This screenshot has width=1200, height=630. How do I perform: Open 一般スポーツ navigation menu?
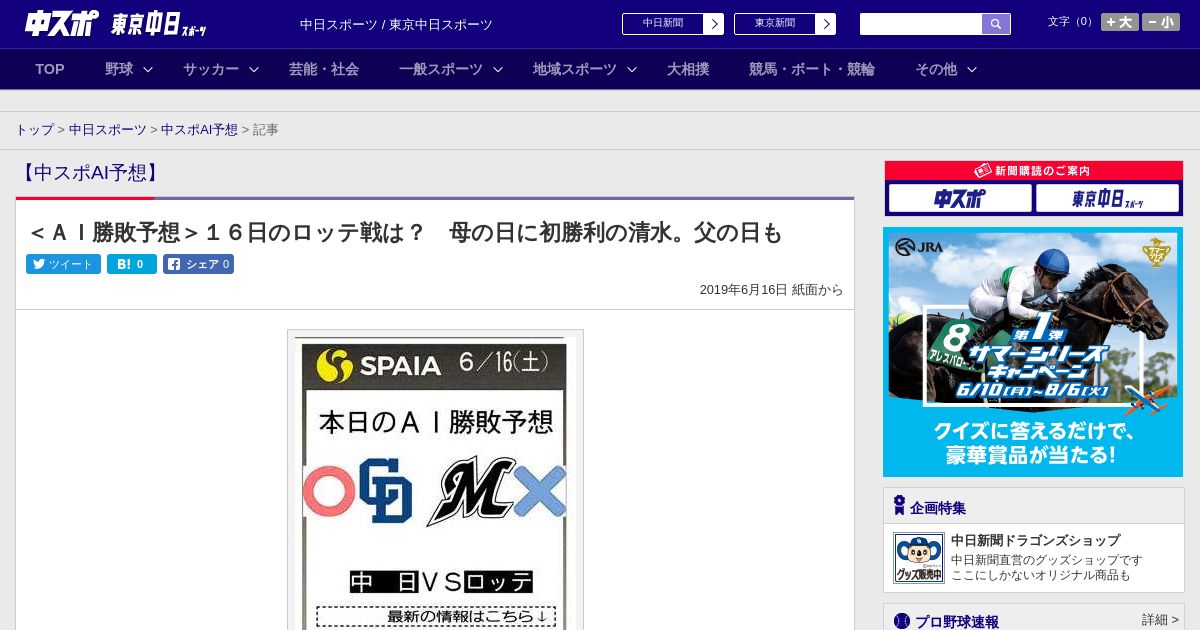(441, 69)
